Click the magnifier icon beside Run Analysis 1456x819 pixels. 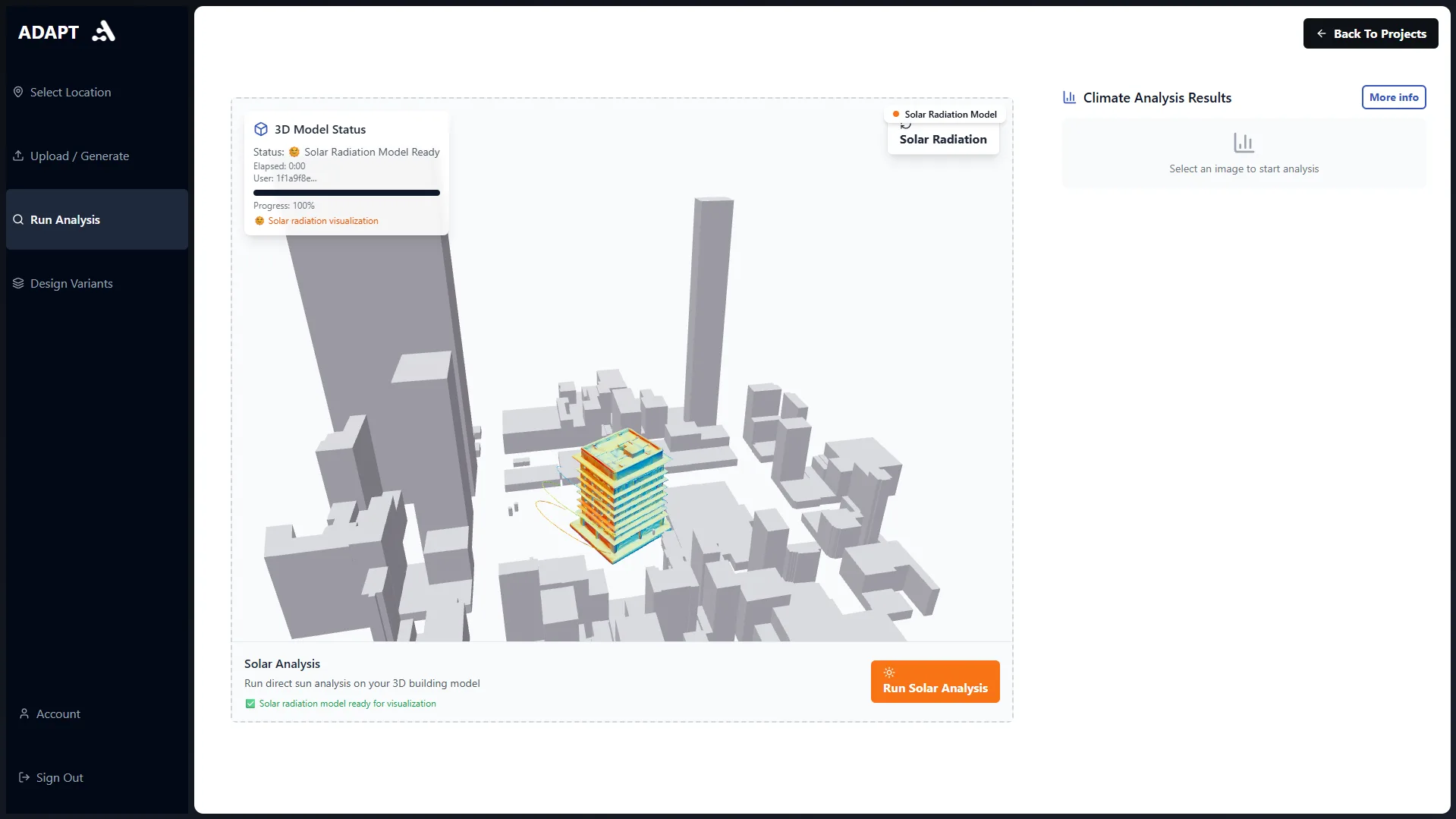click(x=18, y=219)
